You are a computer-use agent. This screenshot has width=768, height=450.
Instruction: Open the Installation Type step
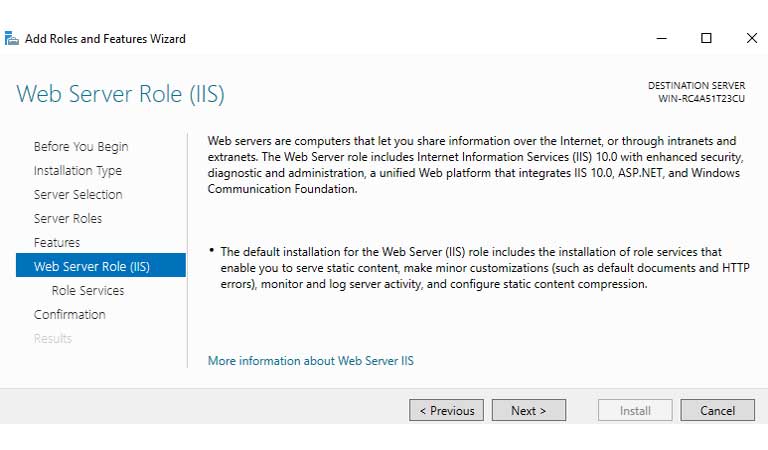[x=77, y=170]
